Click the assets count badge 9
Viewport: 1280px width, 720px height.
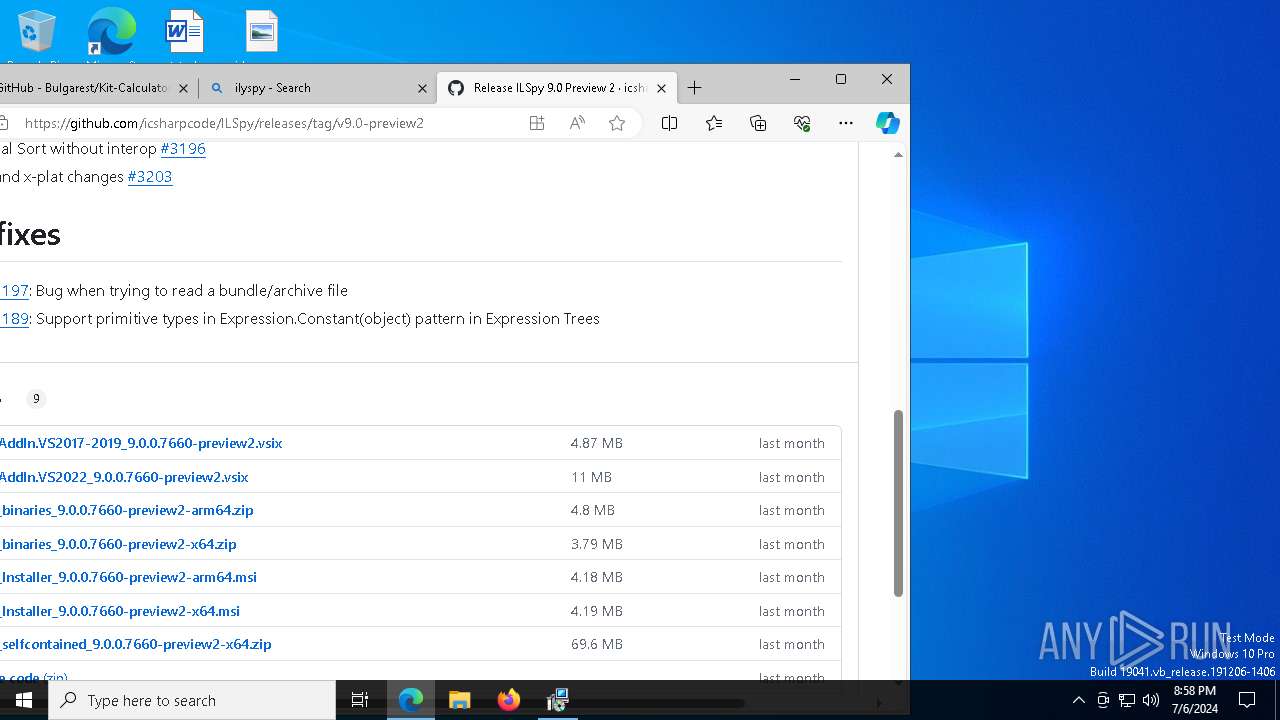click(36, 399)
